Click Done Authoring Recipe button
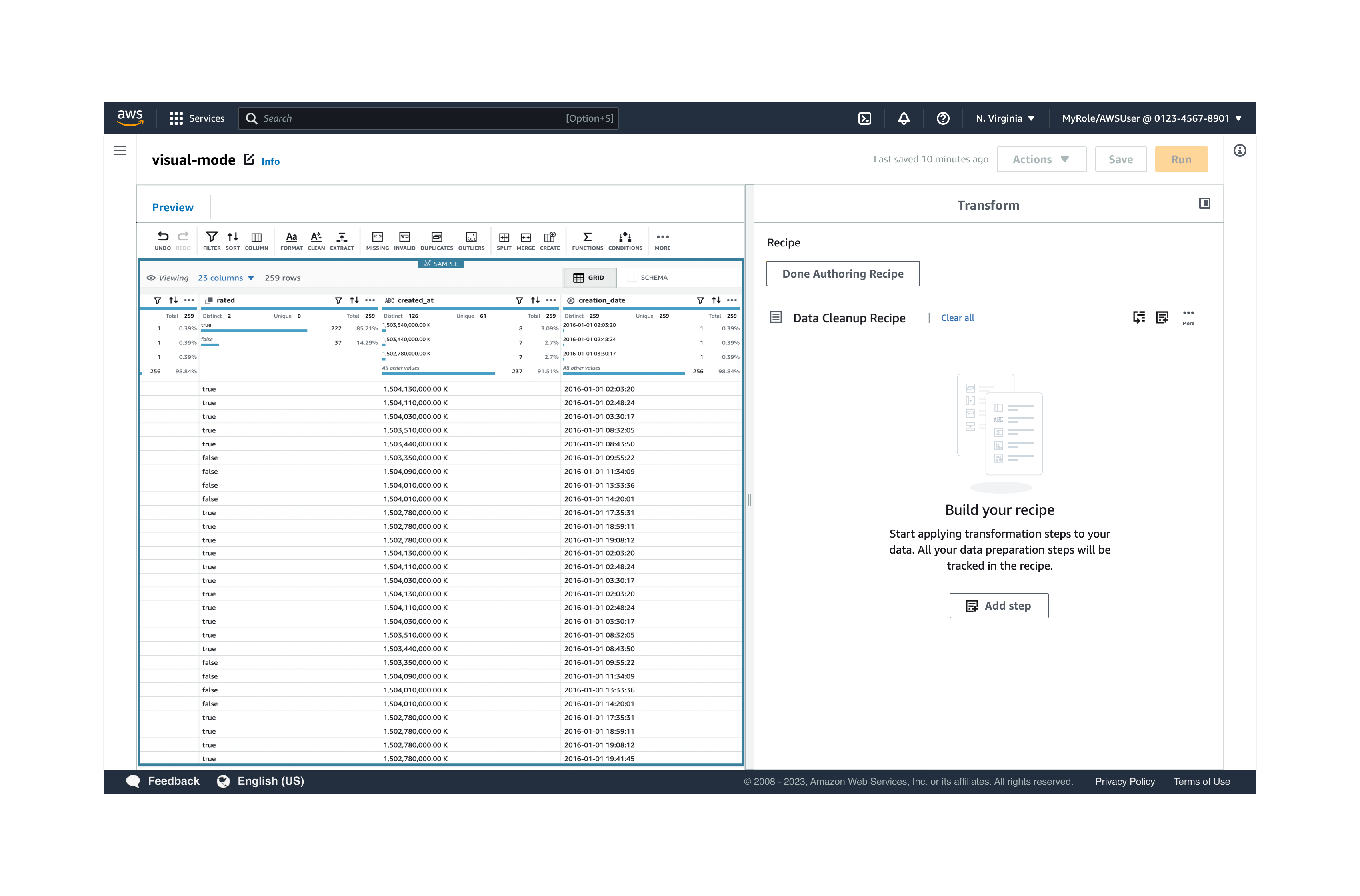 click(x=842, y=274)
